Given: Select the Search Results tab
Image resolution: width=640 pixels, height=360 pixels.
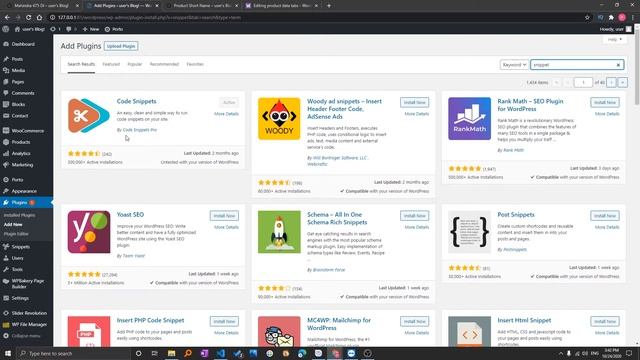Looking at the screenshot, I should click(81, 64).
